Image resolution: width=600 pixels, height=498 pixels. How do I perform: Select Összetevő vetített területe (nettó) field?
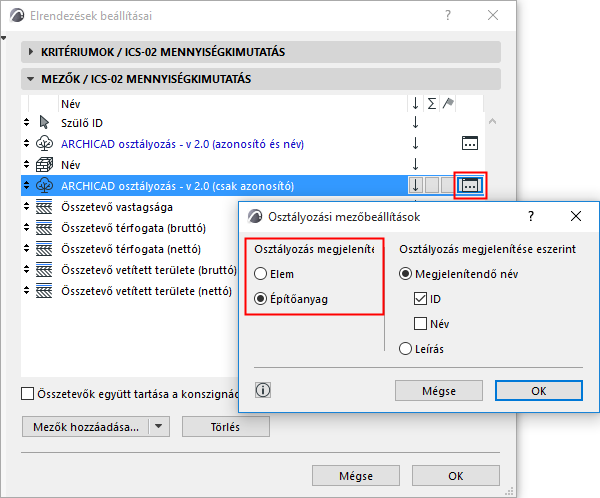tap(147, 291)
